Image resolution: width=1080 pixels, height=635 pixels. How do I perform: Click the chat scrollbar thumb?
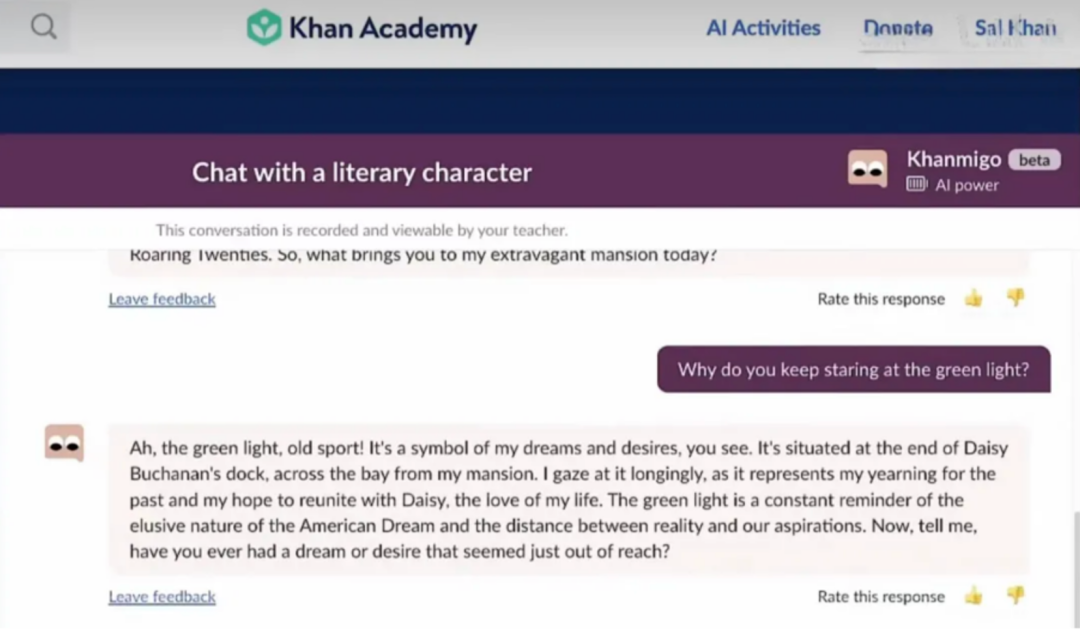click(x=1075, y=569)
